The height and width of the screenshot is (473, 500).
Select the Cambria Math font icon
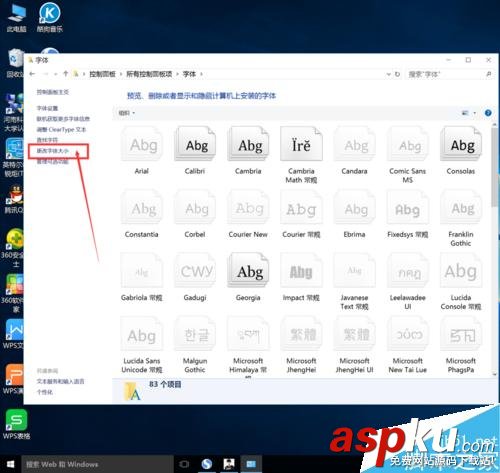pyautogui.click(x=302, y=144)
